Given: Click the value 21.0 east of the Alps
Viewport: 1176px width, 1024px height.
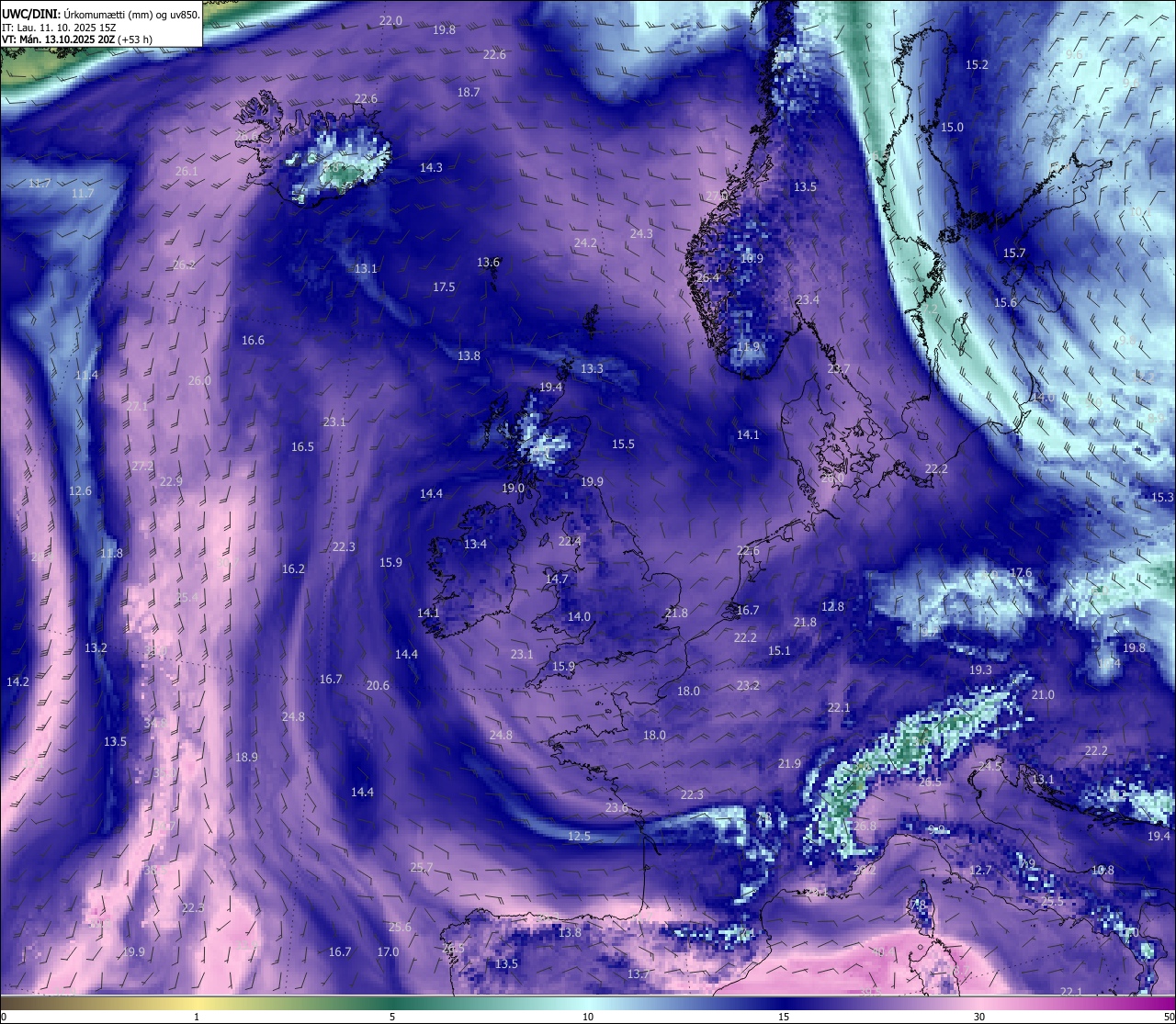Looking at the screenshot, I should tap(1043, 694).
